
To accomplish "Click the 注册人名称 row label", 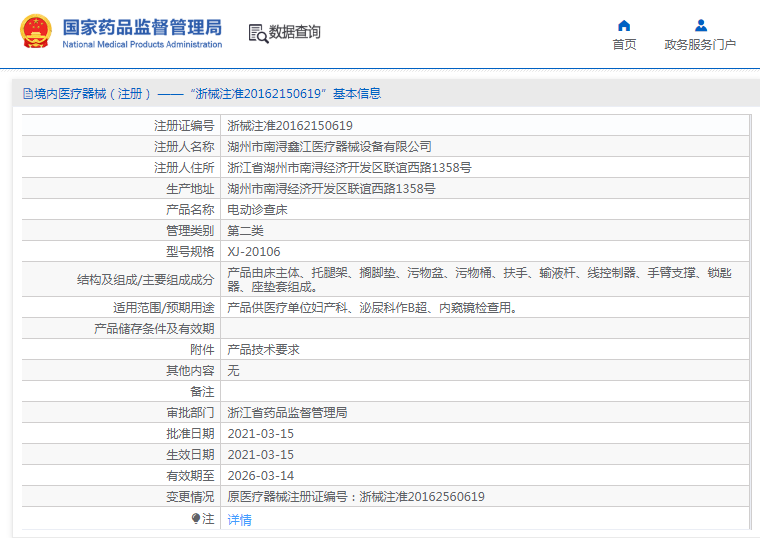I will click(x=184, y=146).
